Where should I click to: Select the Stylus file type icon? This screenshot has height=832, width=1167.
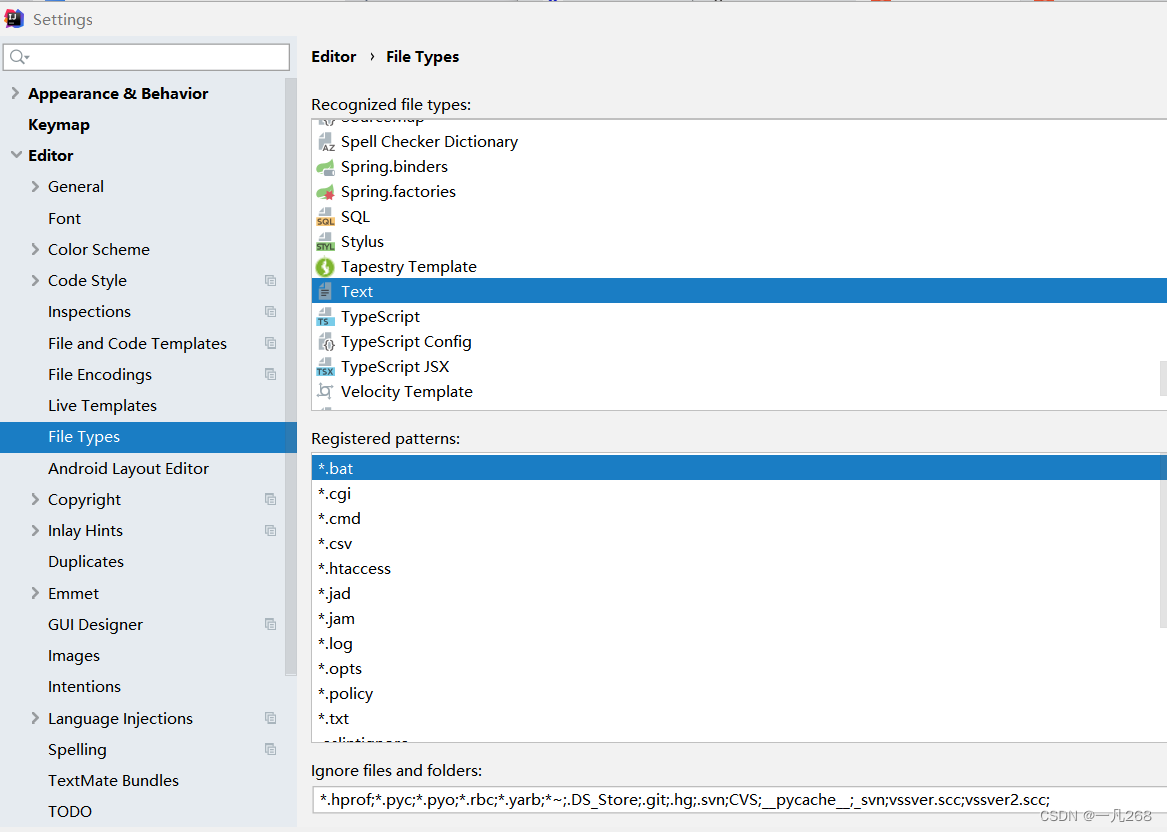326,241
